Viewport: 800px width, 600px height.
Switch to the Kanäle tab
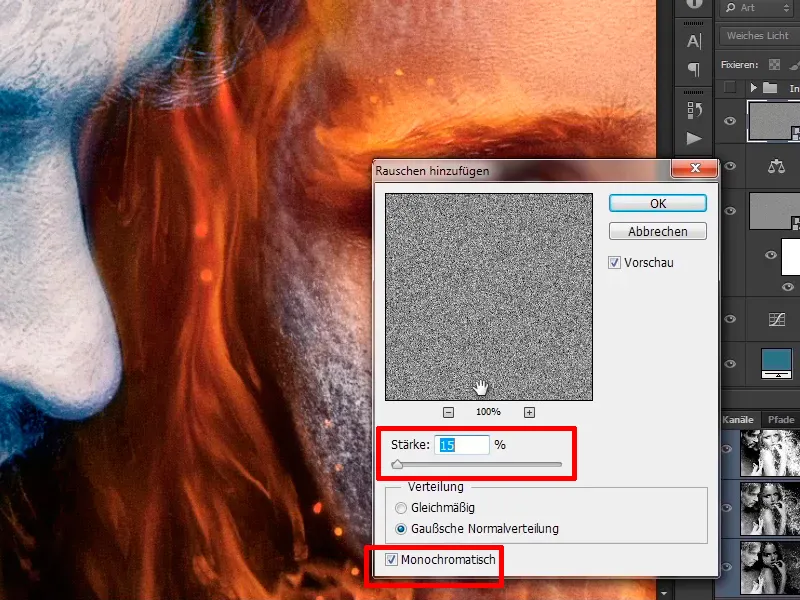point(738,419)
